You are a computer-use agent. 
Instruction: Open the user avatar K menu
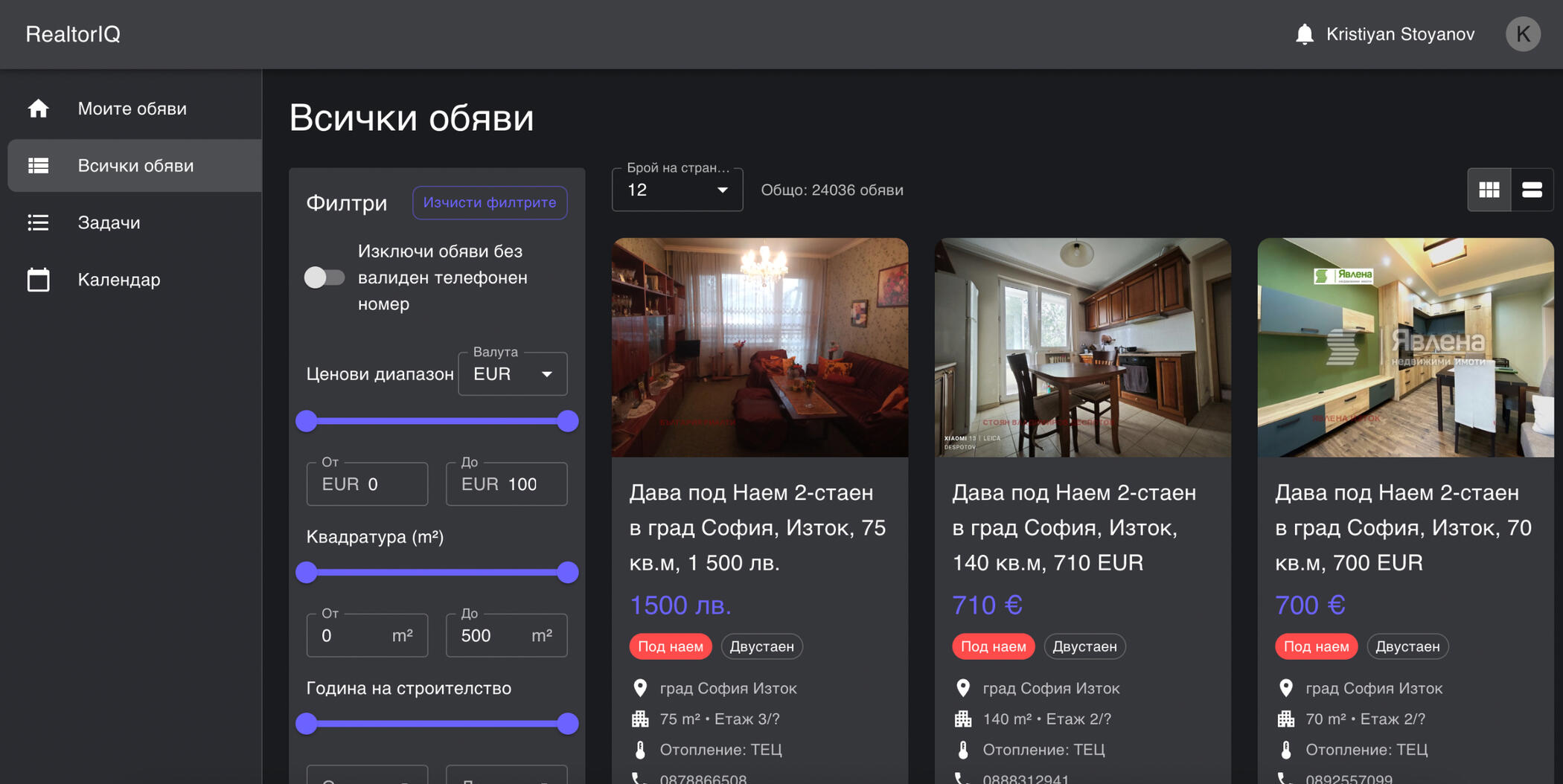coord(1523,34)
